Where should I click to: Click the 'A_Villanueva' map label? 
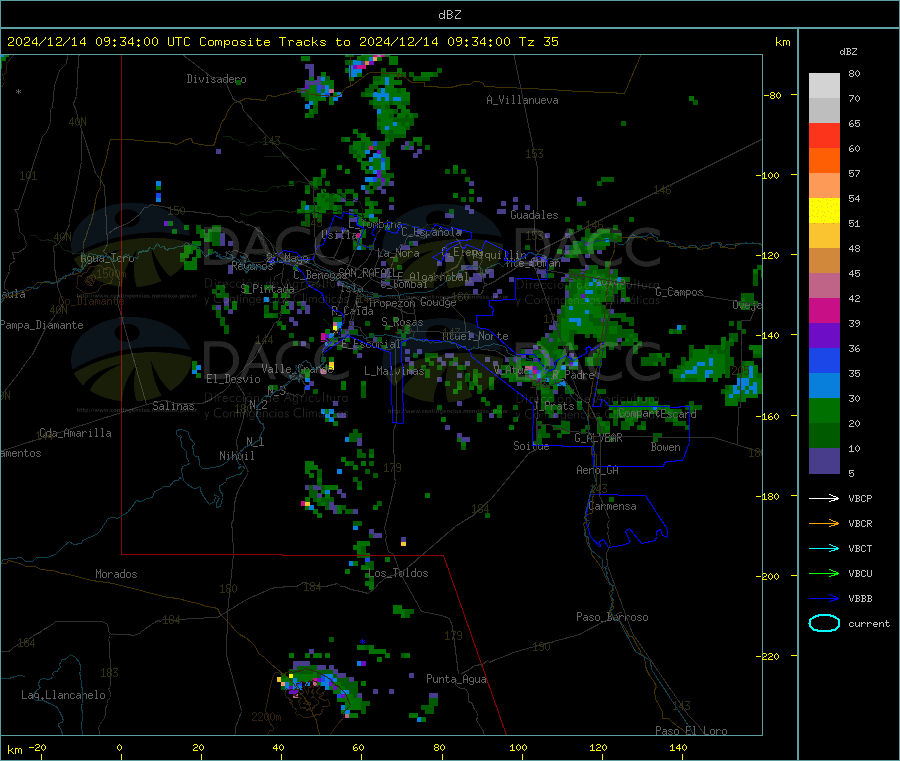[522, 100]
